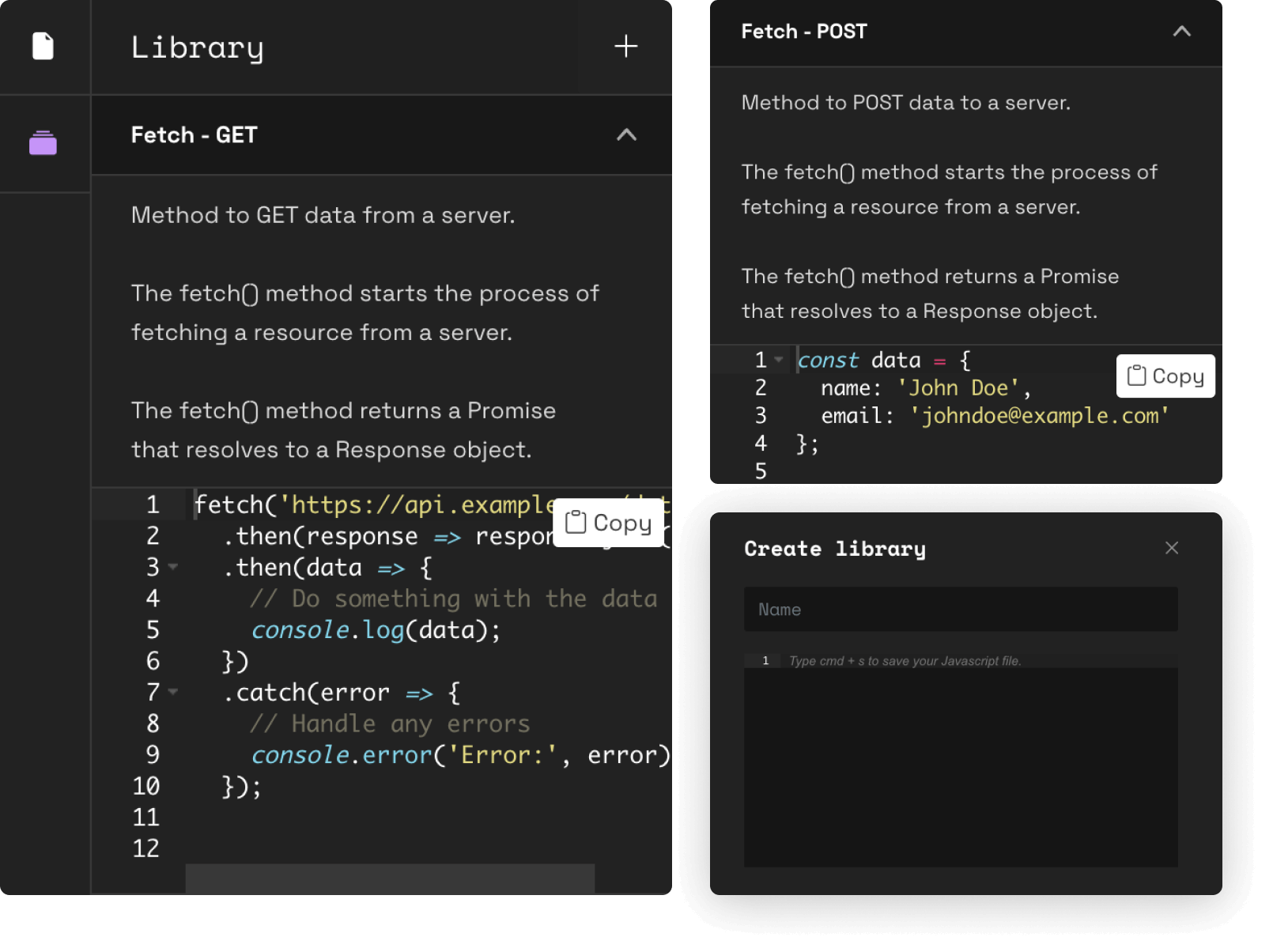
Task: Copy the Fetch - POST code snippet
Action: [x=1165, y=376]
